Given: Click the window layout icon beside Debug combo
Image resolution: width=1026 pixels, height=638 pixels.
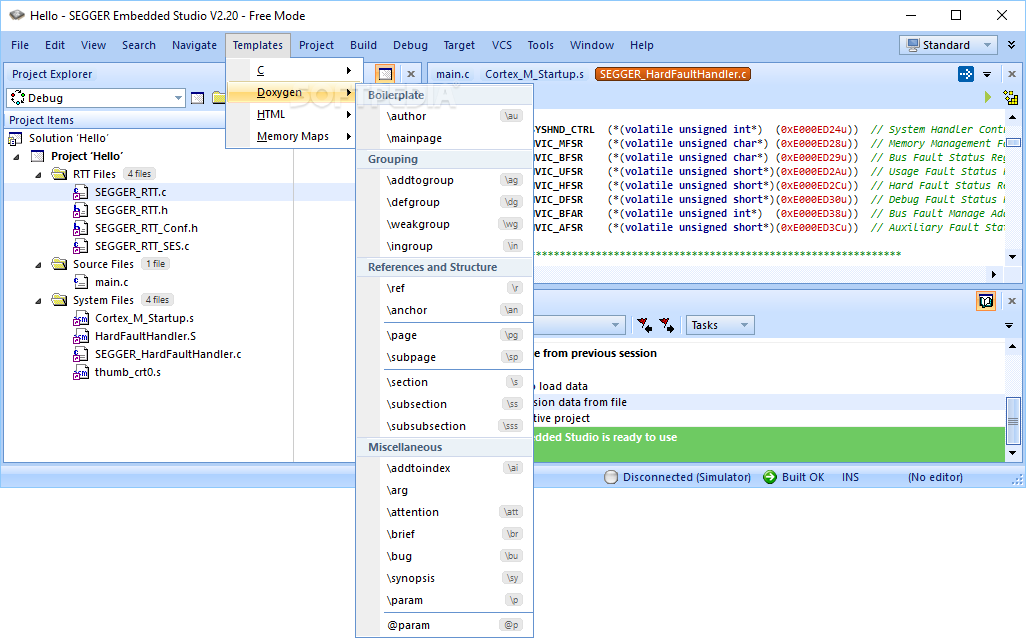Looking at the screenshot, I should [198, 98].
